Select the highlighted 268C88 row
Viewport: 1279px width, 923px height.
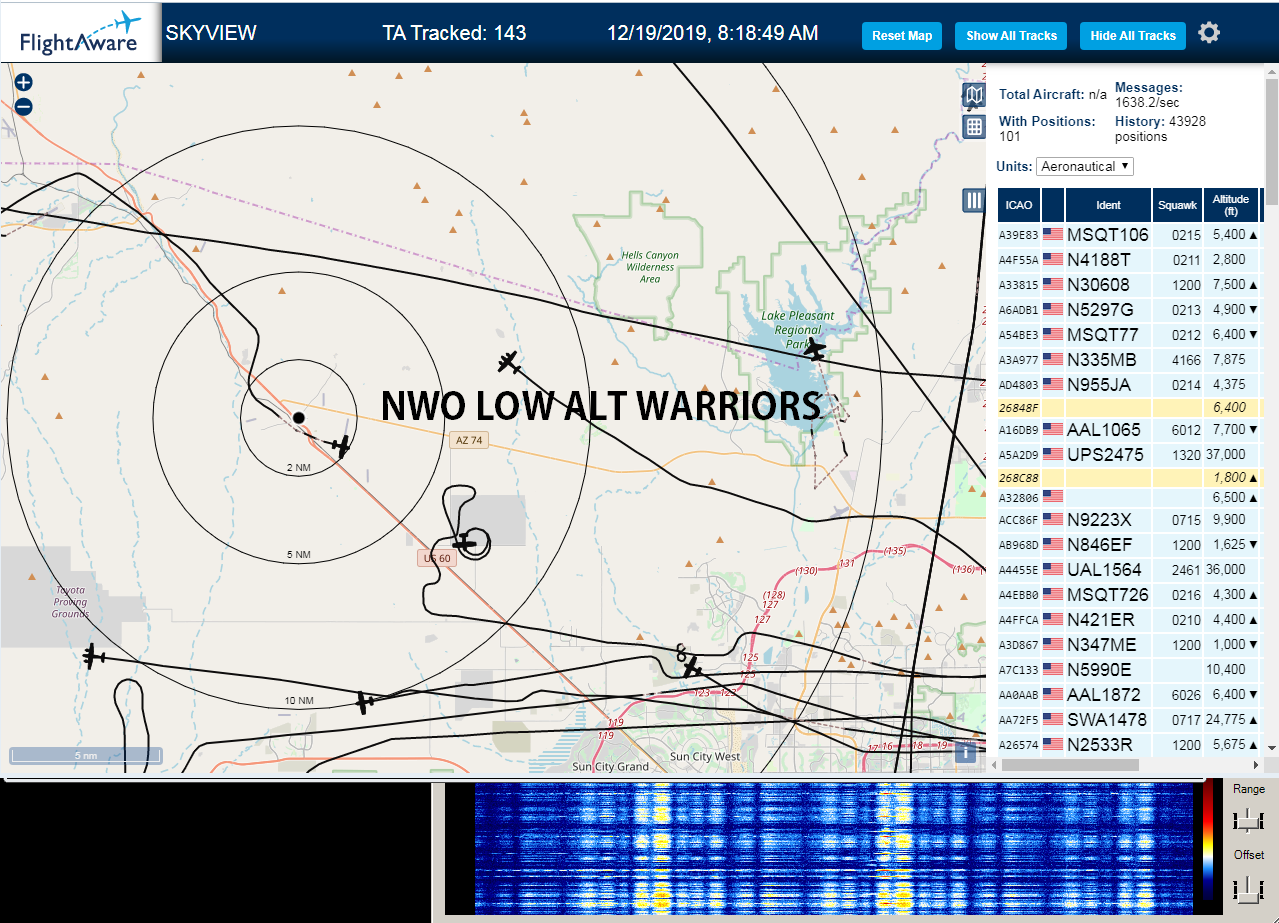click(1130, 477)
